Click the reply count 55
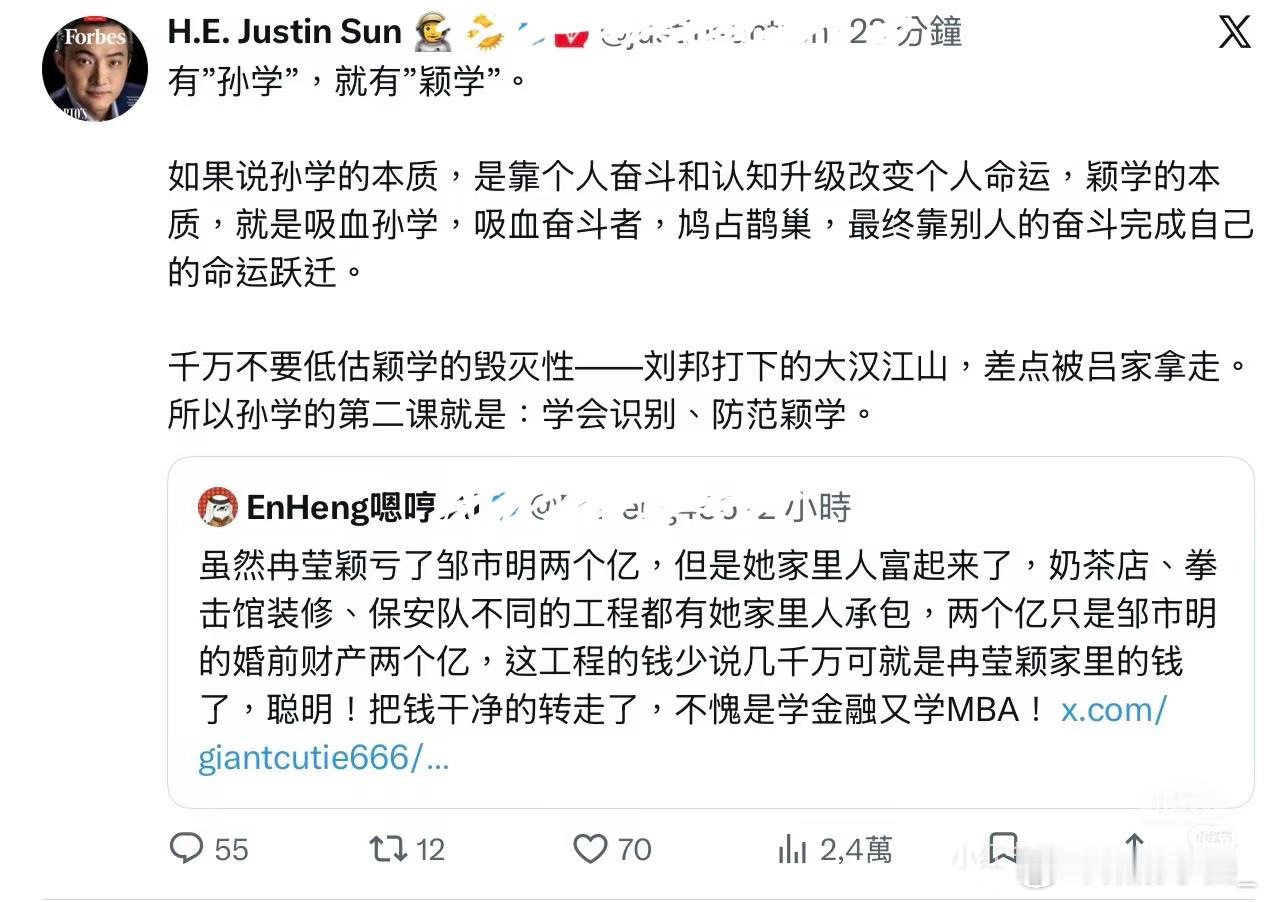Image resolution: width=1268 pixels, height=902 pixels. click(x=231, y=850)
